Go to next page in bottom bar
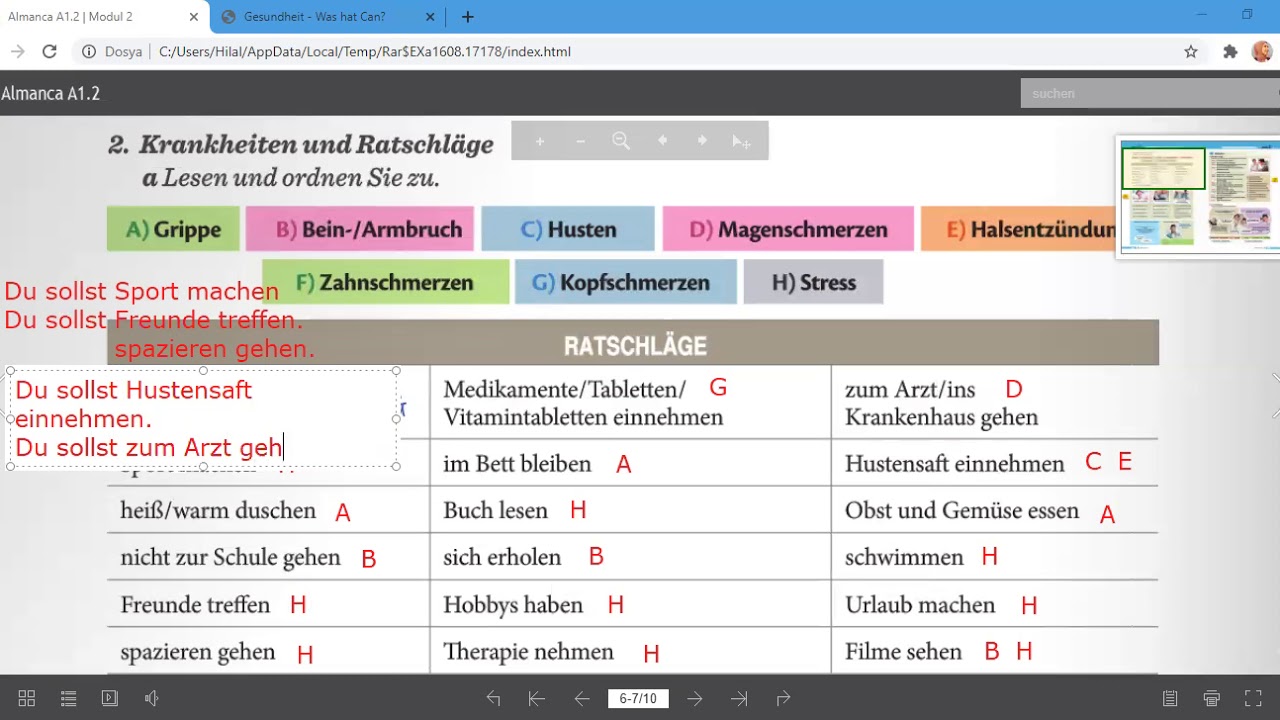1280x720 pixels. (x=695, y=698)
